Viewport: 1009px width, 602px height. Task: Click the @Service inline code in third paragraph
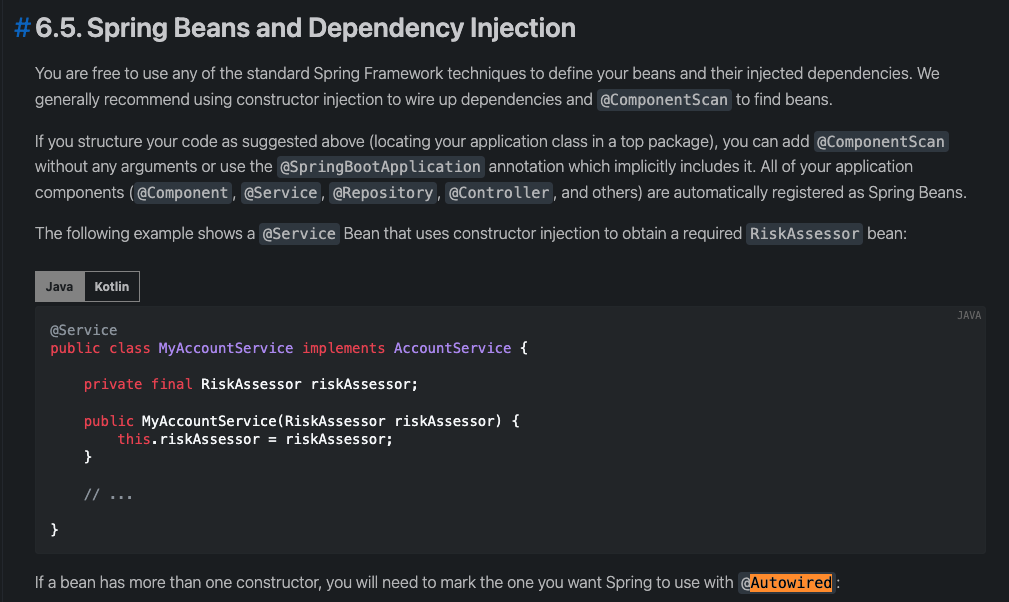tap(299, 233)
